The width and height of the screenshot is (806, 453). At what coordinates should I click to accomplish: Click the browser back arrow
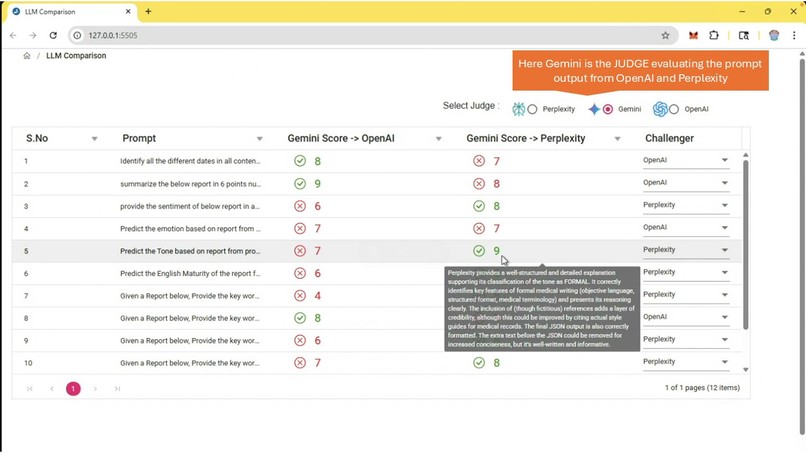pyautogui.click(x=13, y=35)
